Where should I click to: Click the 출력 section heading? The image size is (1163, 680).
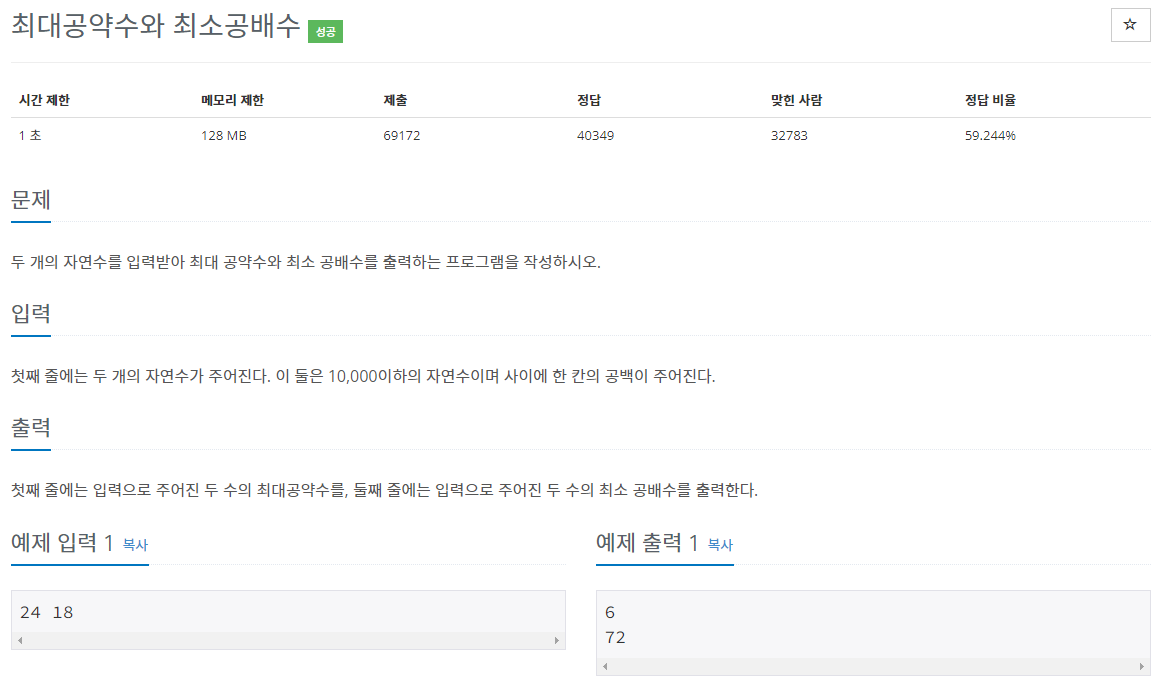point(29,427)
